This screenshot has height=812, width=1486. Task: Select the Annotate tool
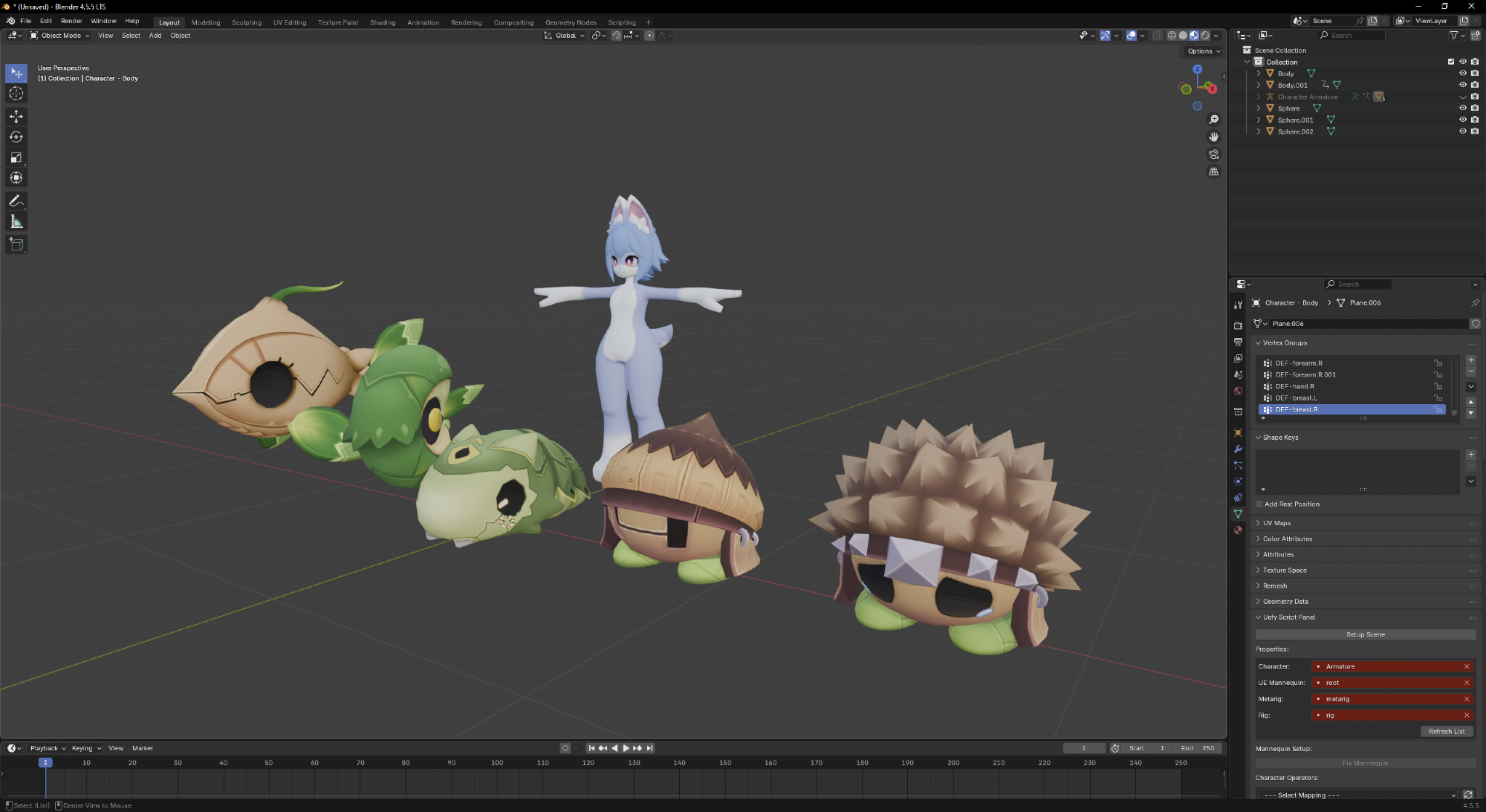point(16,201)
